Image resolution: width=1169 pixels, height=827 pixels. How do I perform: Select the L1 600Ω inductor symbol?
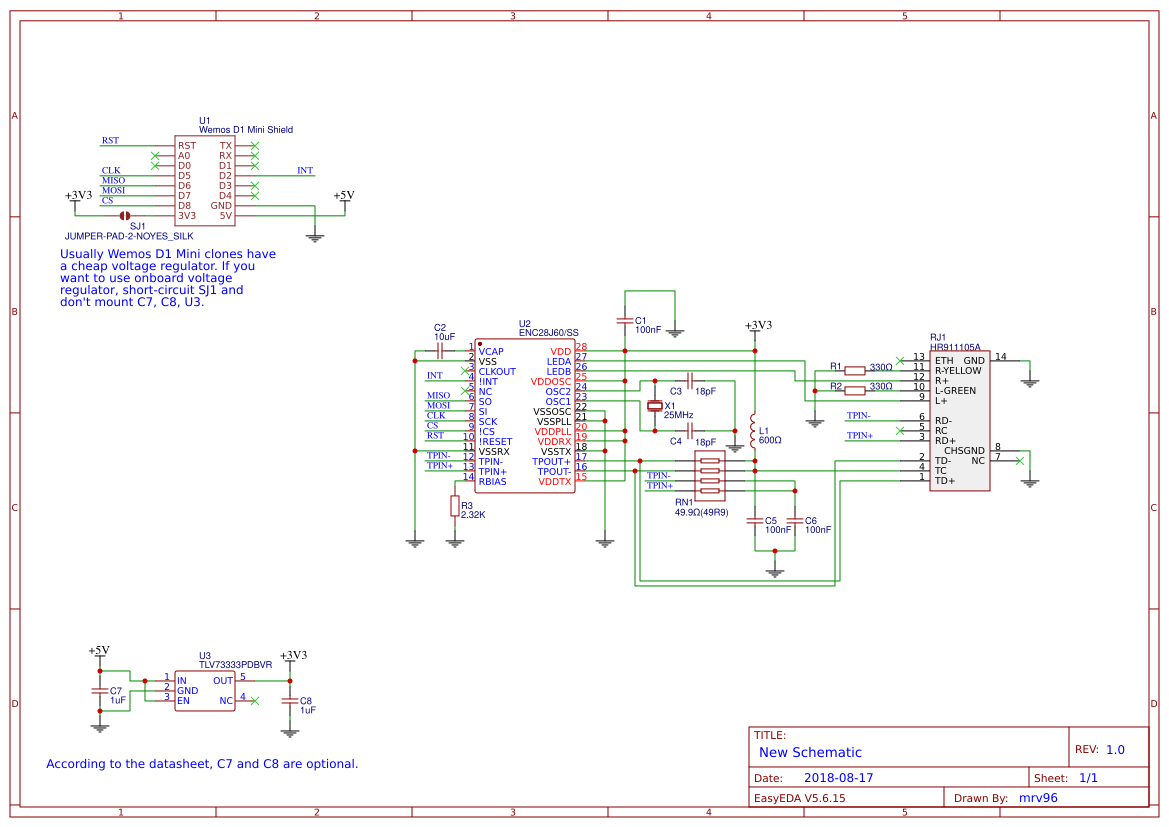(x=754, y=431)
